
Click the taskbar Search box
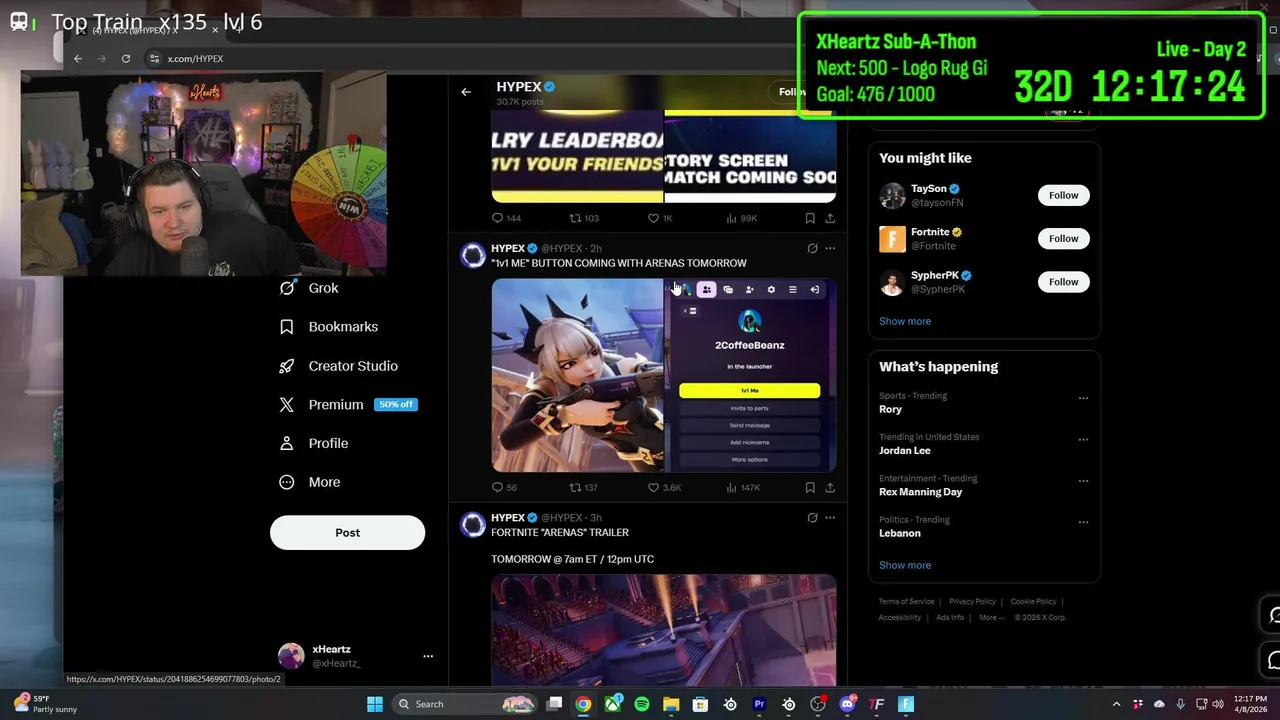click(x=464, y=704)
